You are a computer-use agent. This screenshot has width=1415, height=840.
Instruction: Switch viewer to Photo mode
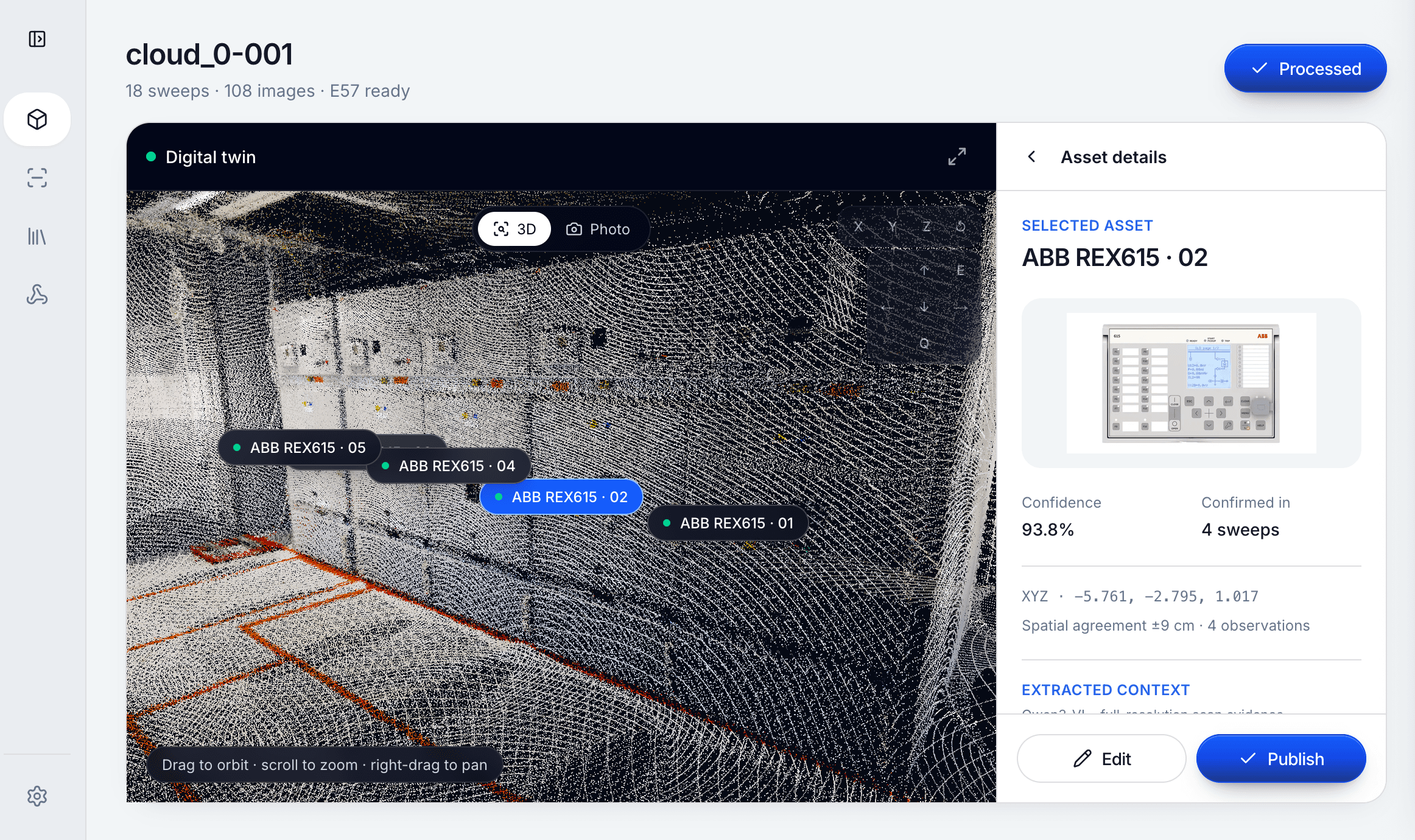tap(598, 229)
